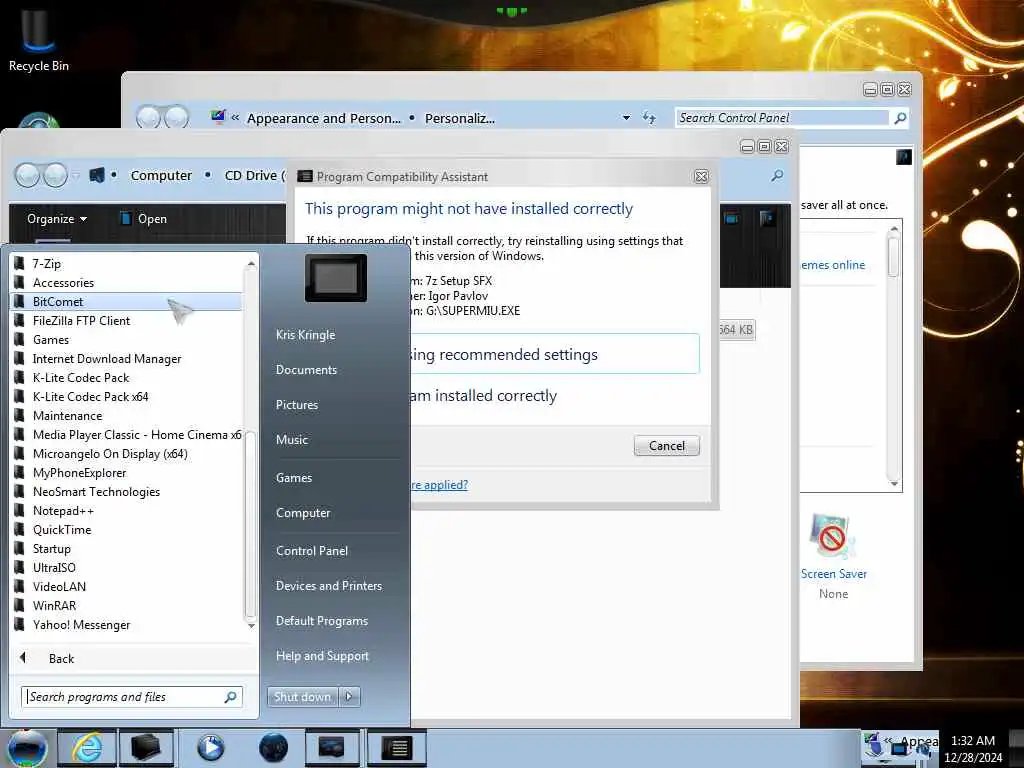1024x768 pixels.
Task: Open Music from the Start menu
Action: [292, 440]
